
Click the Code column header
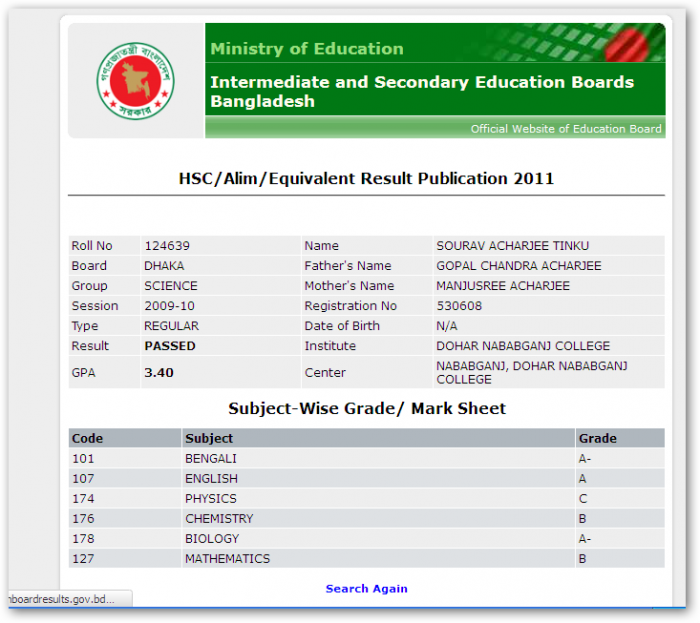click(x=88, y=439)
